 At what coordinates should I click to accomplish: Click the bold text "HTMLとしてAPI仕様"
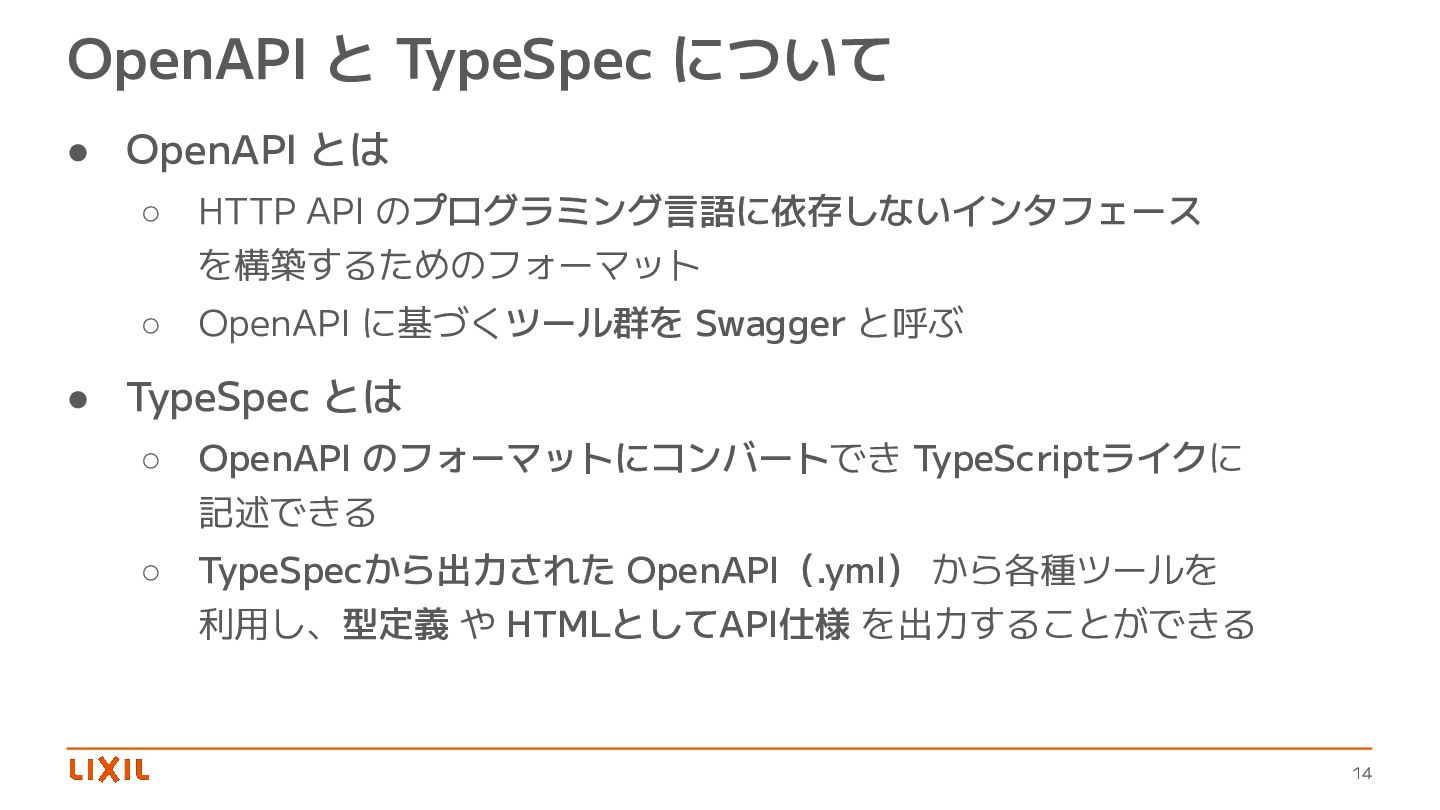tap(679, 624)
